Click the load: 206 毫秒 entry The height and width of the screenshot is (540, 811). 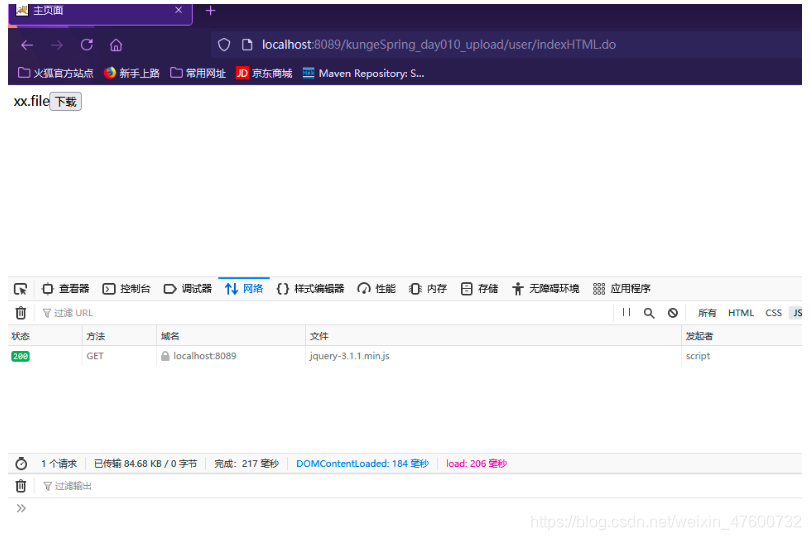[x=476, y=463]
